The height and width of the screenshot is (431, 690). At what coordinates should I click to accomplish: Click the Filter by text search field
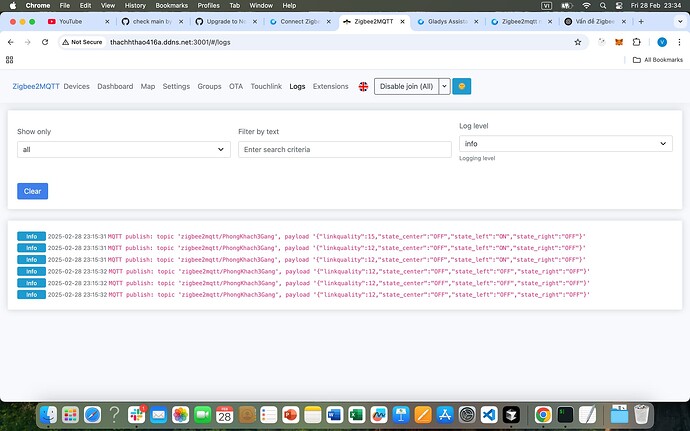coord(344,149)
